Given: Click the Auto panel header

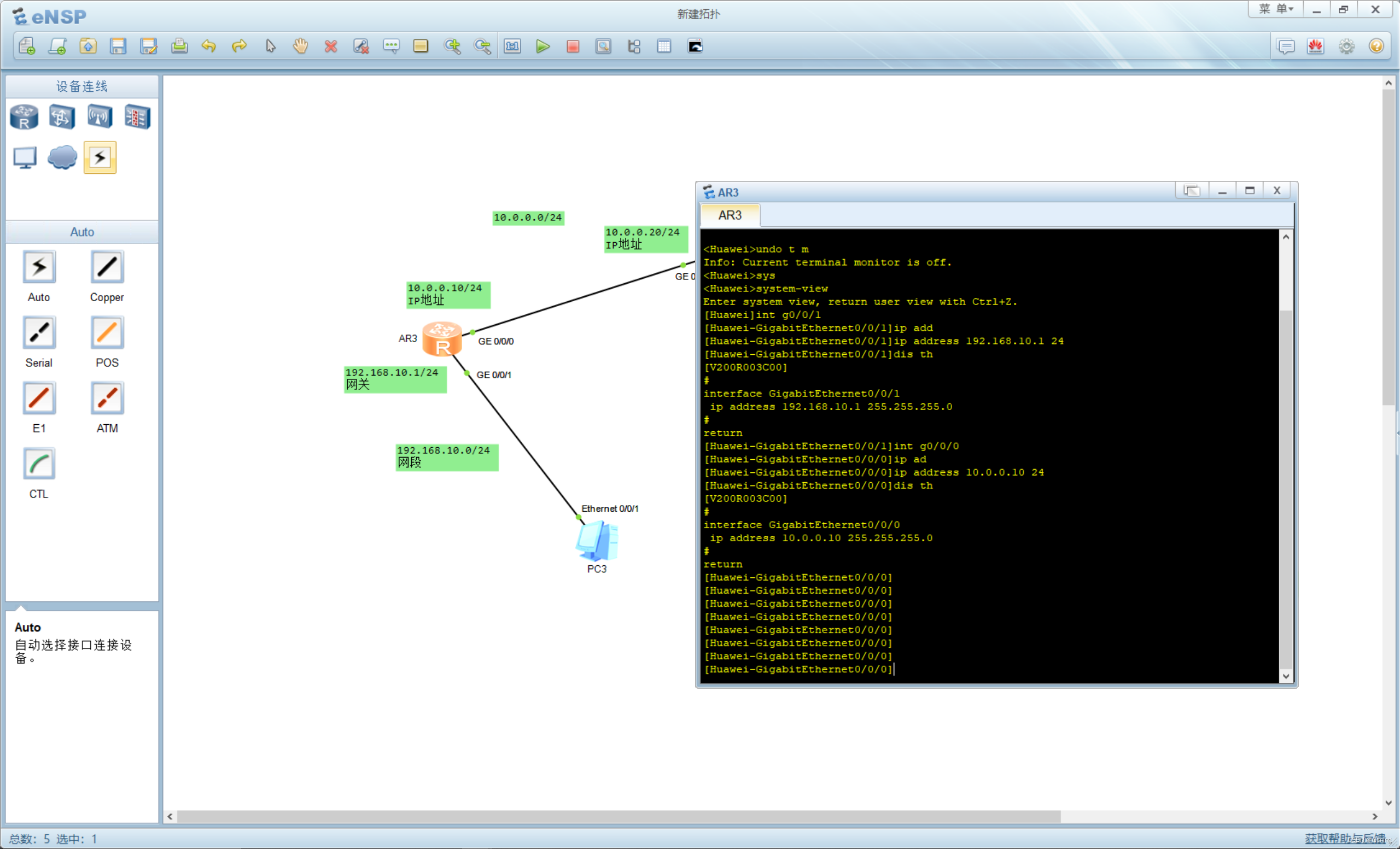Looking at the screenshot, I should click(82, 232).
